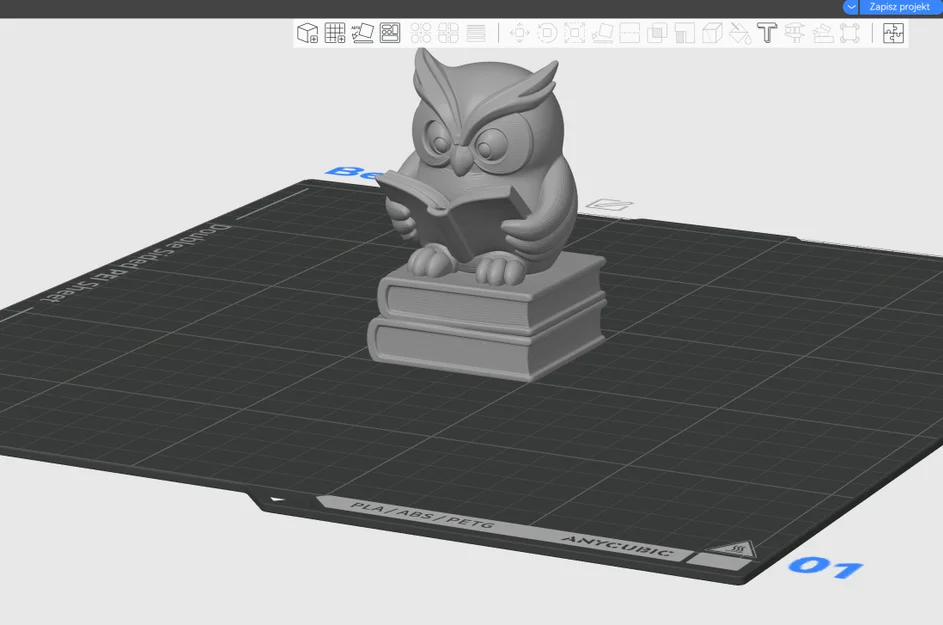The width and height of the screenshot is (943, 625).
Task: Click the corner-brackets icon before puzzle icon
Action: coord(850,33)
